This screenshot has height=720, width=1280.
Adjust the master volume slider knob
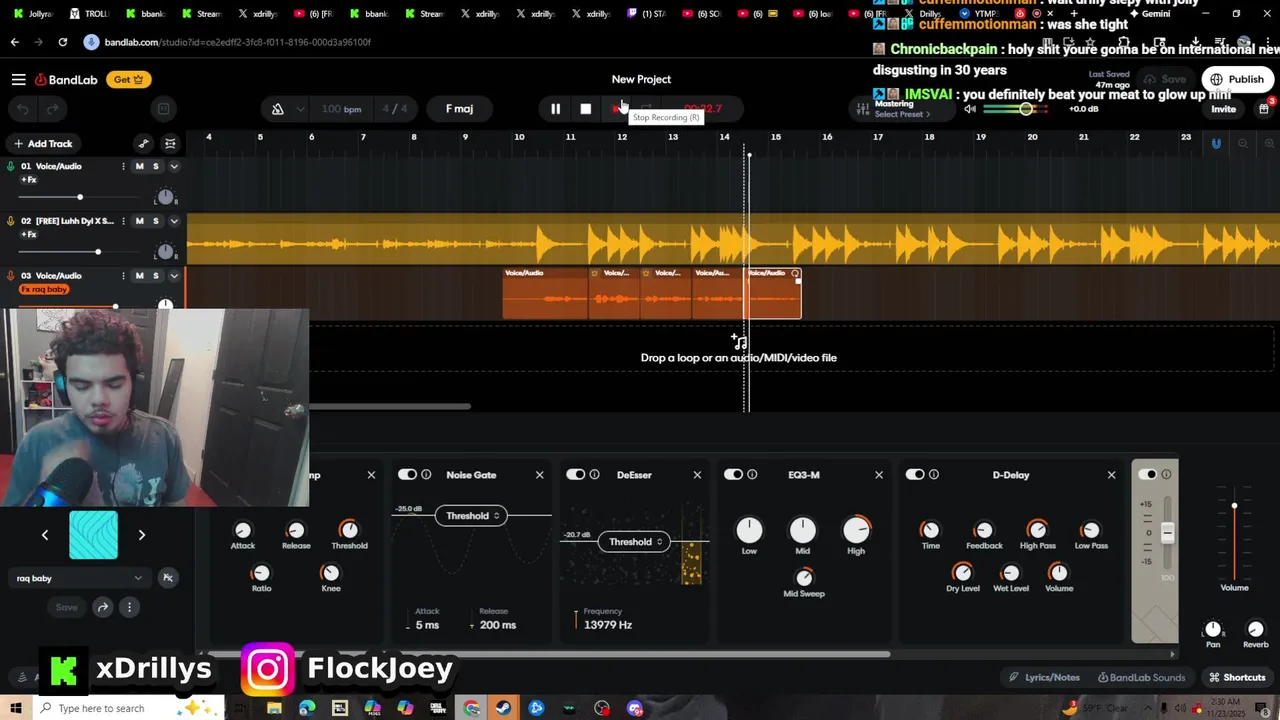pyautogui.click(x=1026, y=109)
